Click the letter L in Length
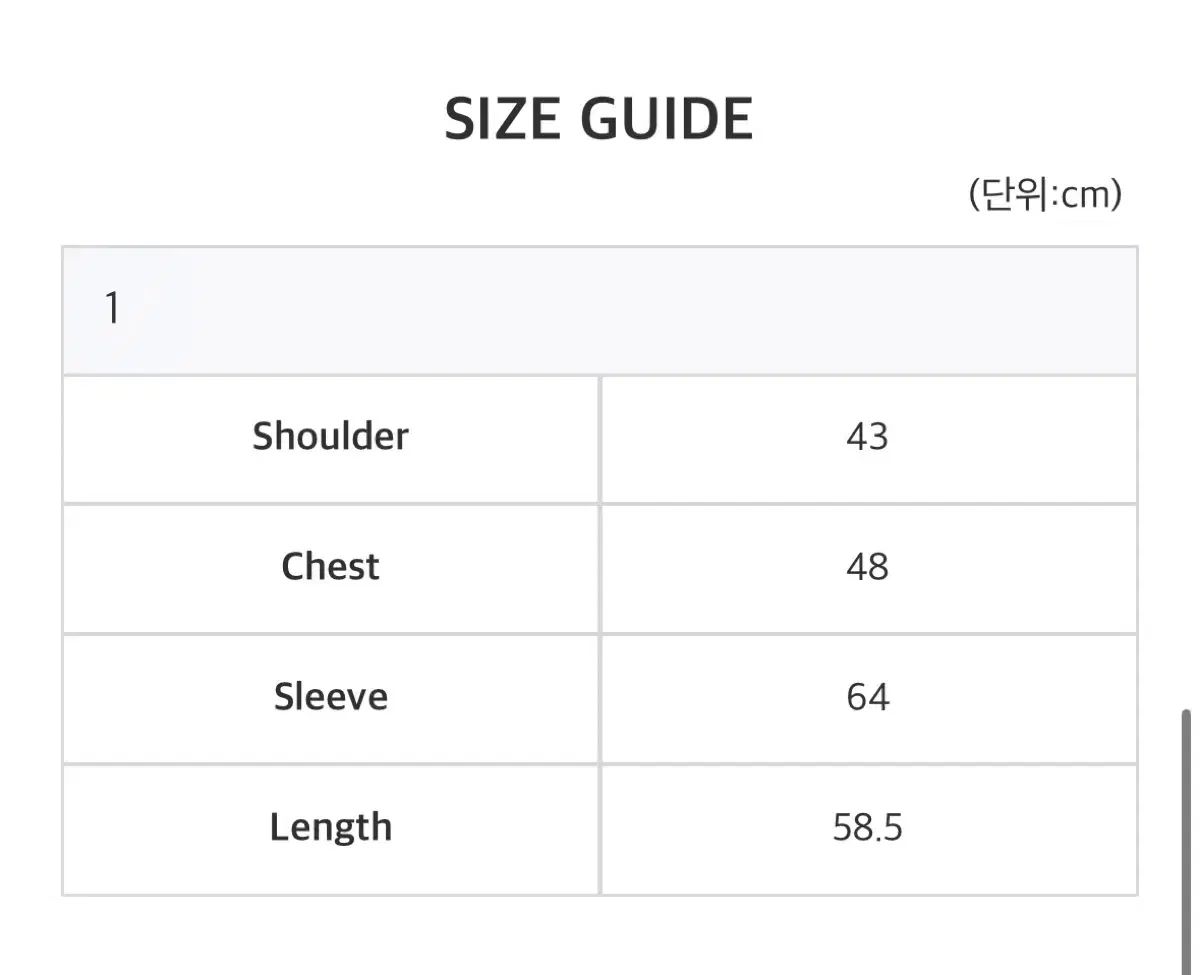Screen dimensions: 1200x975 tap(279, 827)
